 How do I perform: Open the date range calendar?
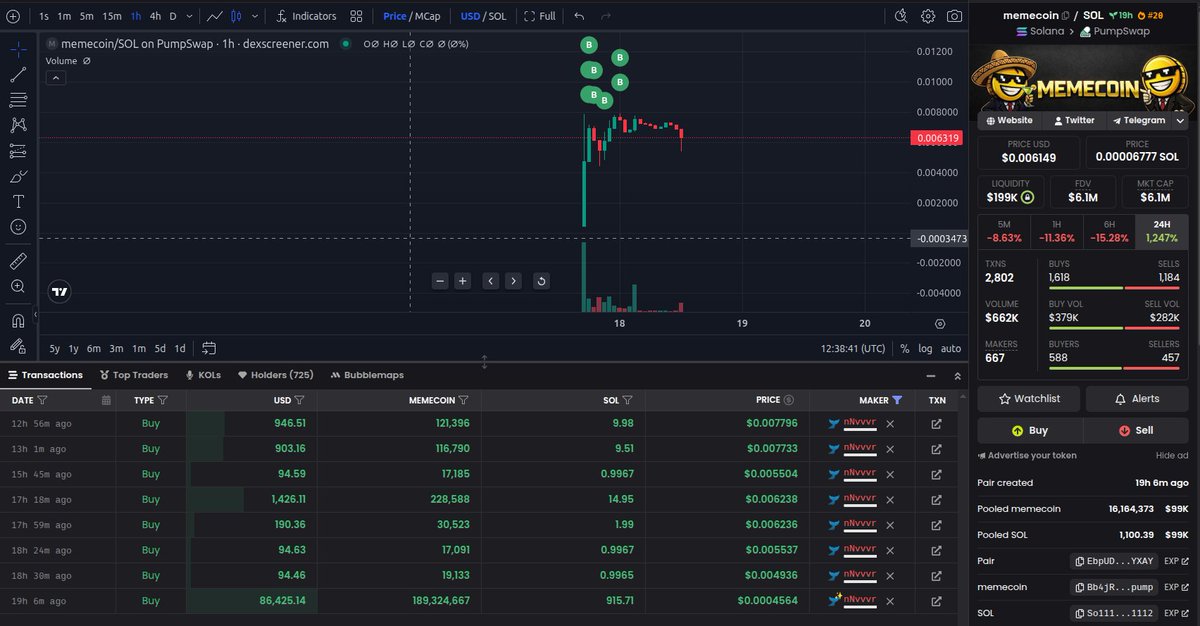point(209,348)
